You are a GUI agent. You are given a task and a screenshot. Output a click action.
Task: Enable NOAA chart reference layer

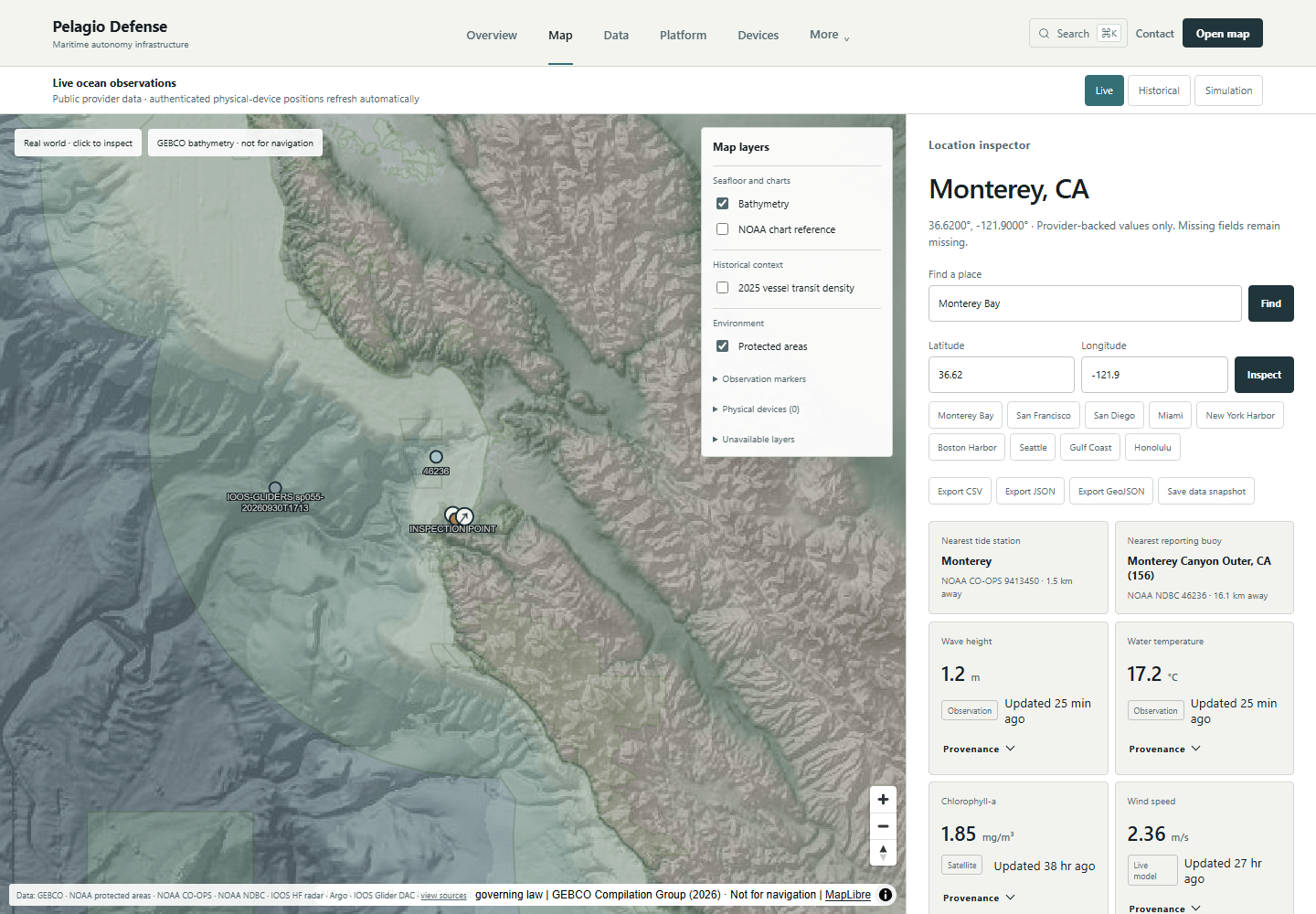722,229
